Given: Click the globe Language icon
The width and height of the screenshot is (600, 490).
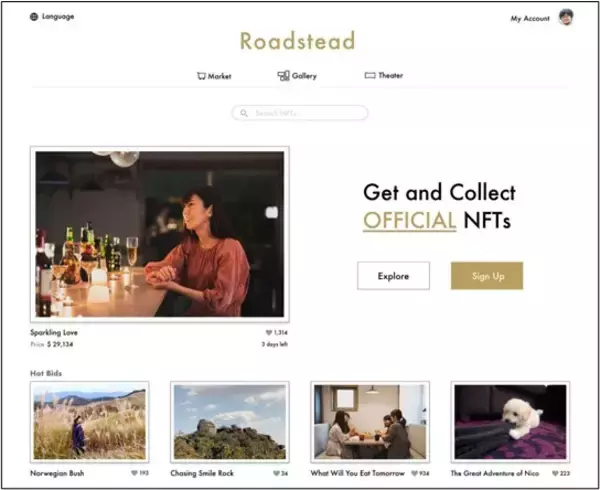Looking at the screenshot, I should coord(34,17).
